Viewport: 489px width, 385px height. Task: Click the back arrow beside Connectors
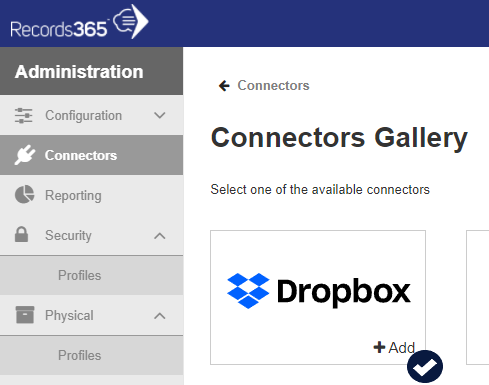click(x=224, y=86)
